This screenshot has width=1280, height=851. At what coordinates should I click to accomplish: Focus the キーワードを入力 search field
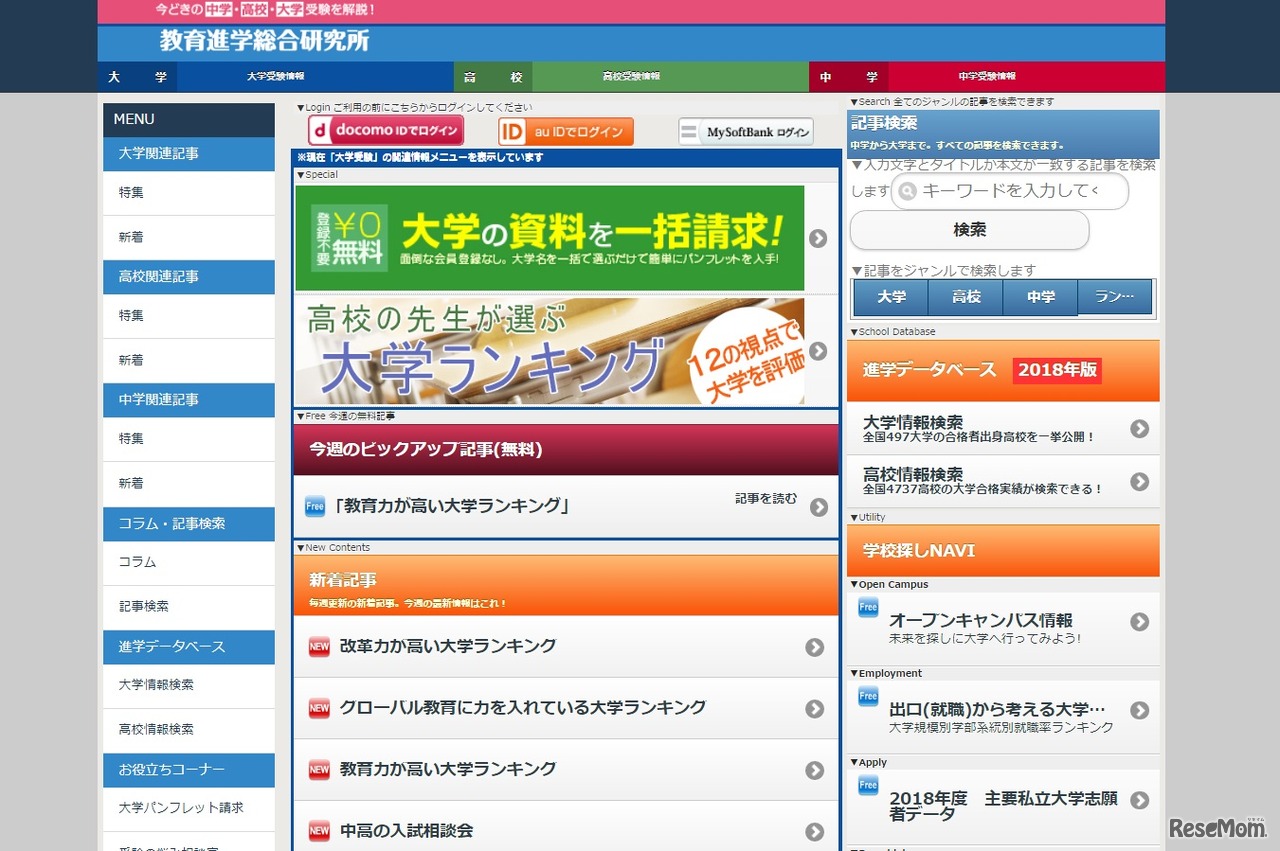[x=1010, y=191]
